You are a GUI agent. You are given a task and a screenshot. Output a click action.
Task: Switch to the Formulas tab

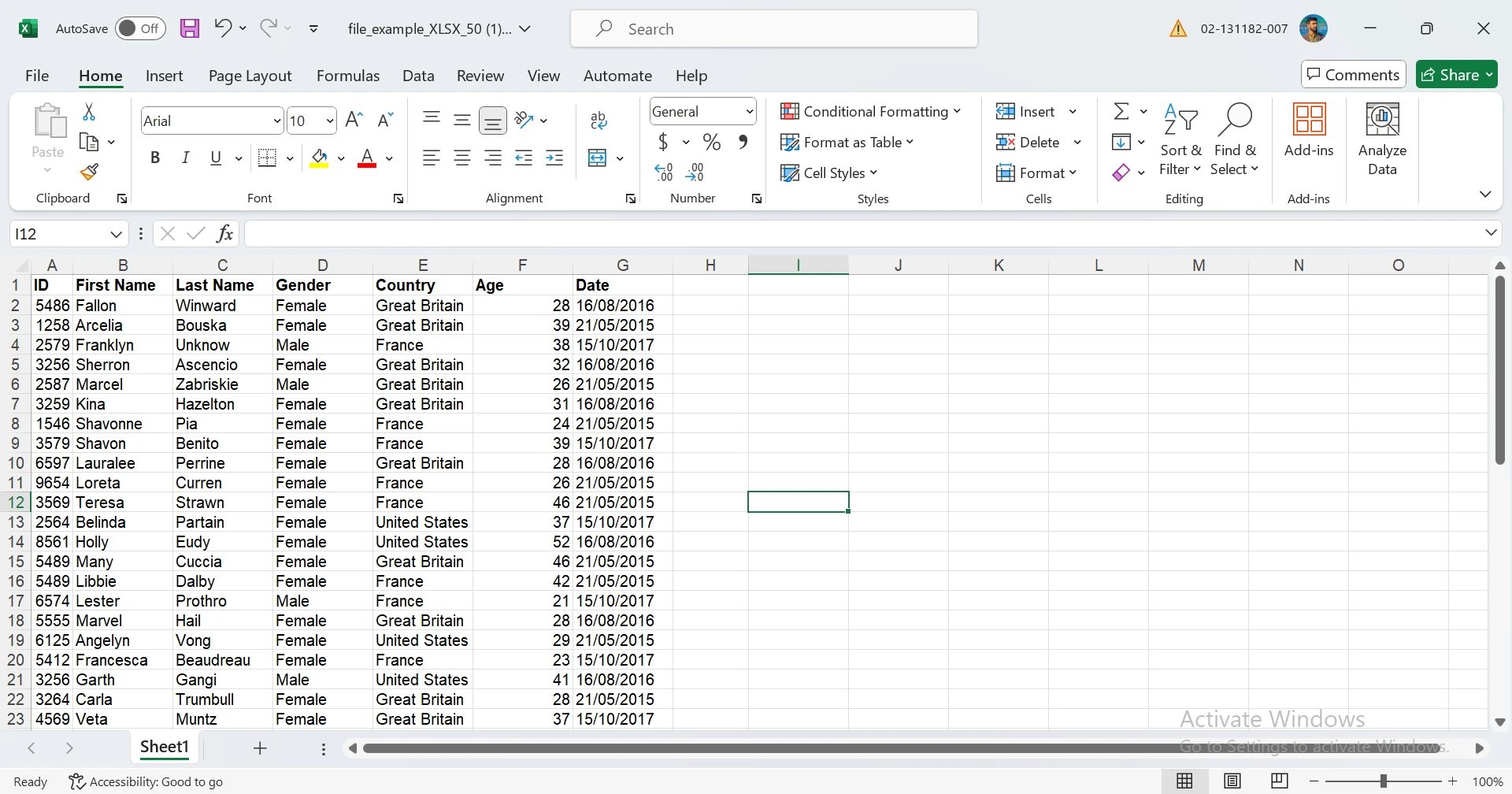point(347,76)
